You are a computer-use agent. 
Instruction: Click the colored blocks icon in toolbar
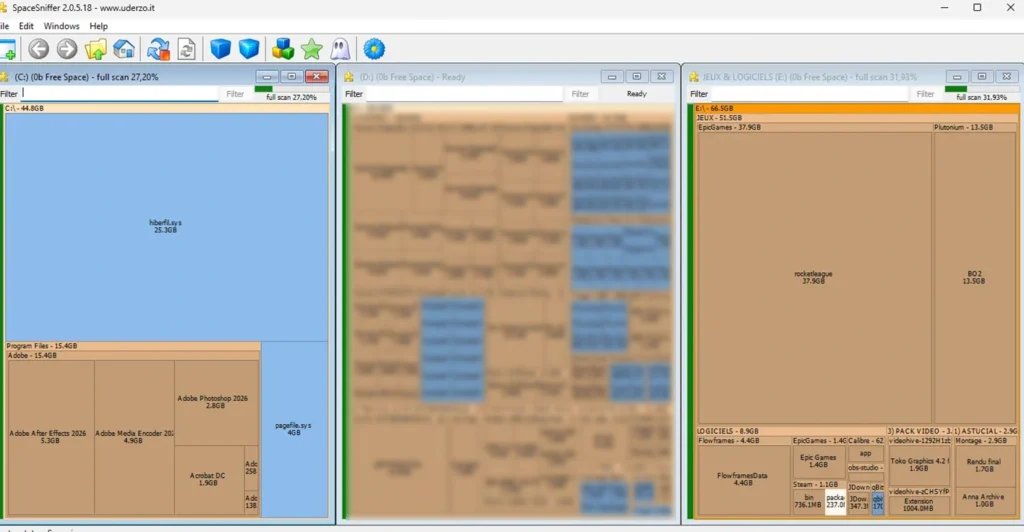[x=283, y=49]
